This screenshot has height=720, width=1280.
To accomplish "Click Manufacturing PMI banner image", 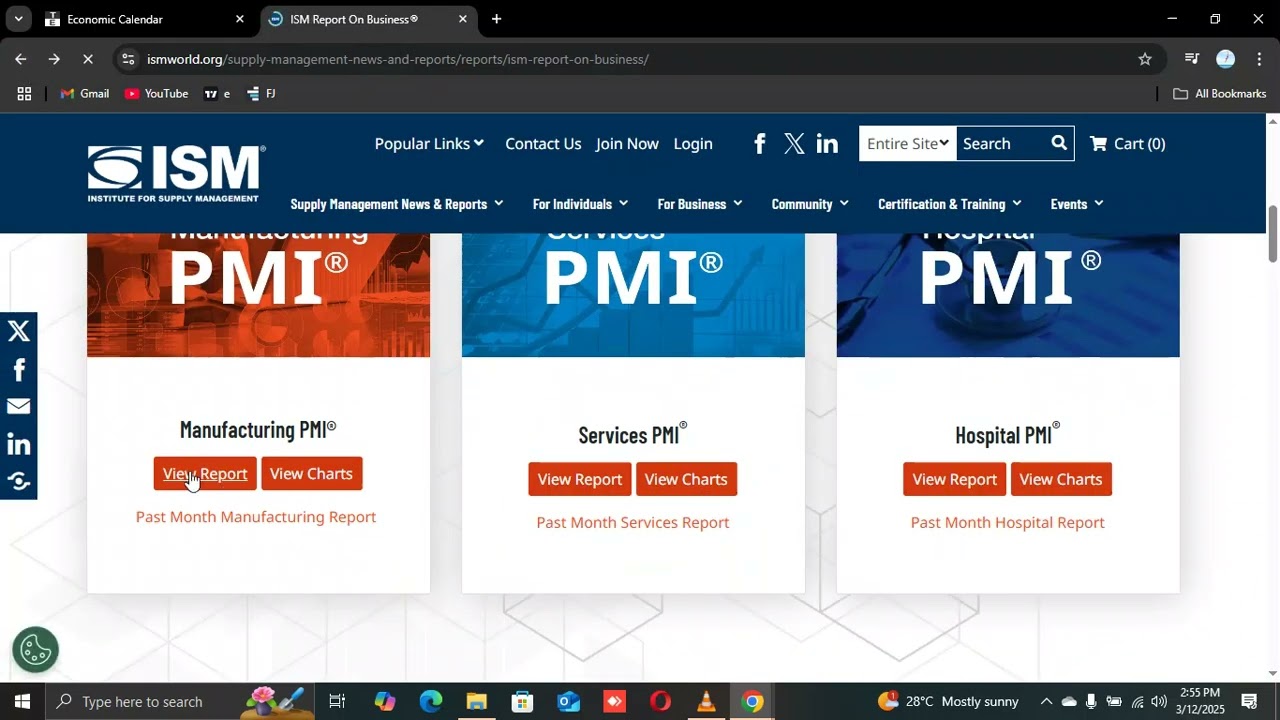I will click(x=259, y=295).
